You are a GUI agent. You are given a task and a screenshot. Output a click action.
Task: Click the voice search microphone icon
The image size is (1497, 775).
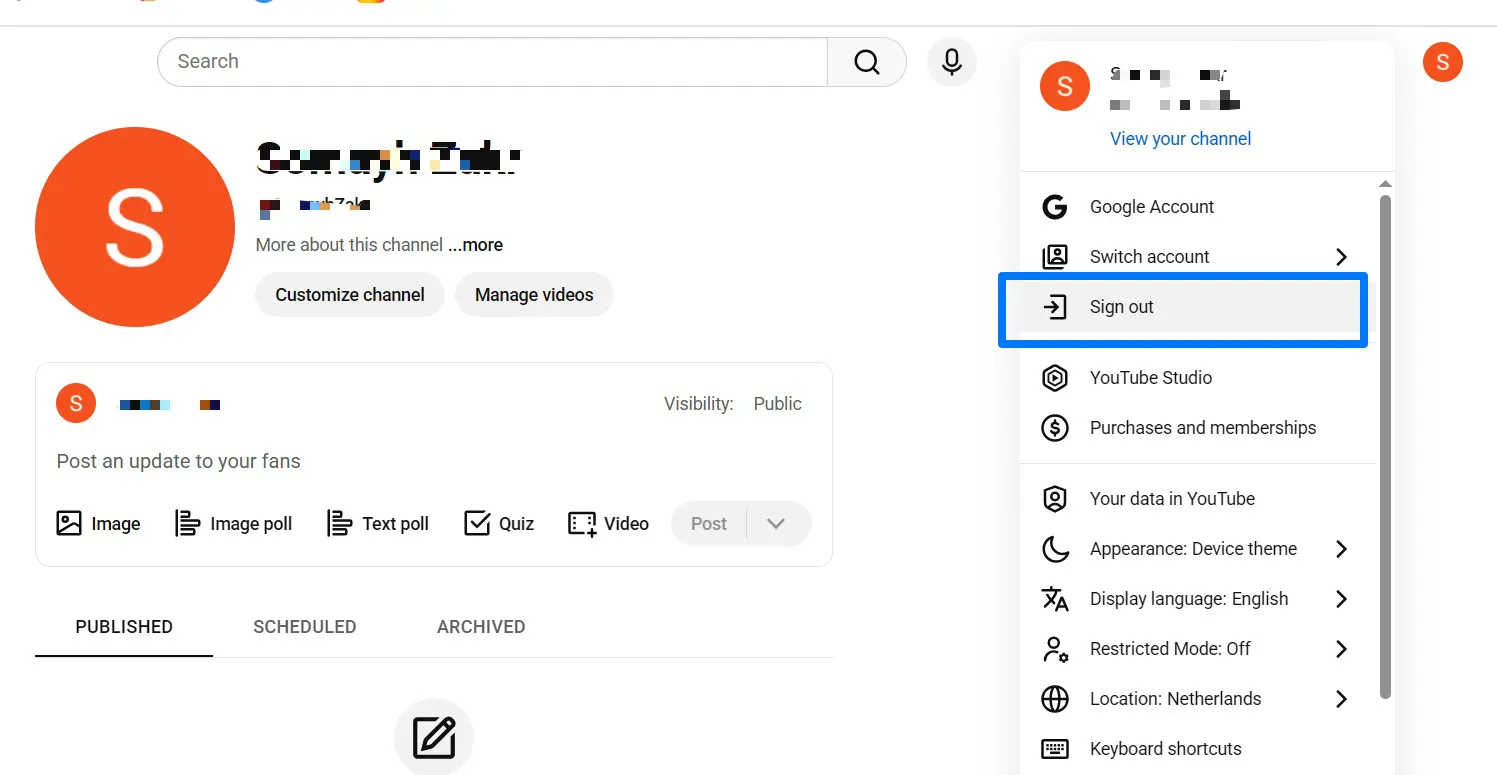coord(951,61)
